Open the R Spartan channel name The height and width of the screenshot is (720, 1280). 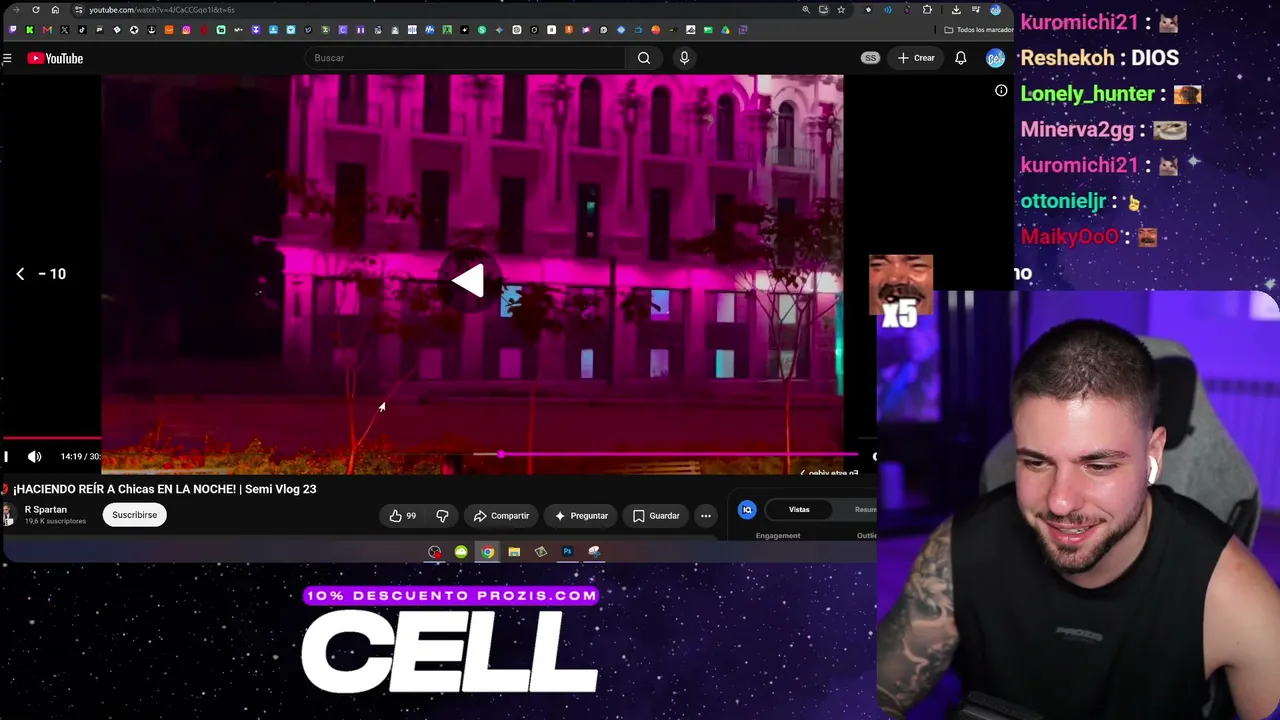point(46,510)
